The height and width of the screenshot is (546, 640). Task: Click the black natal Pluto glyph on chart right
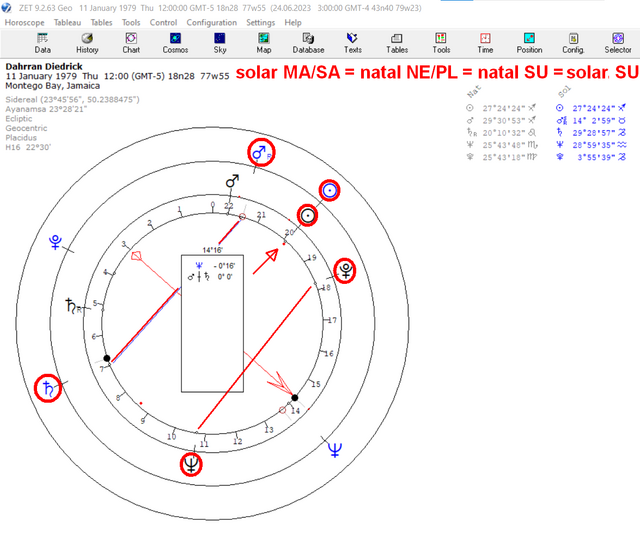[345, 271]
